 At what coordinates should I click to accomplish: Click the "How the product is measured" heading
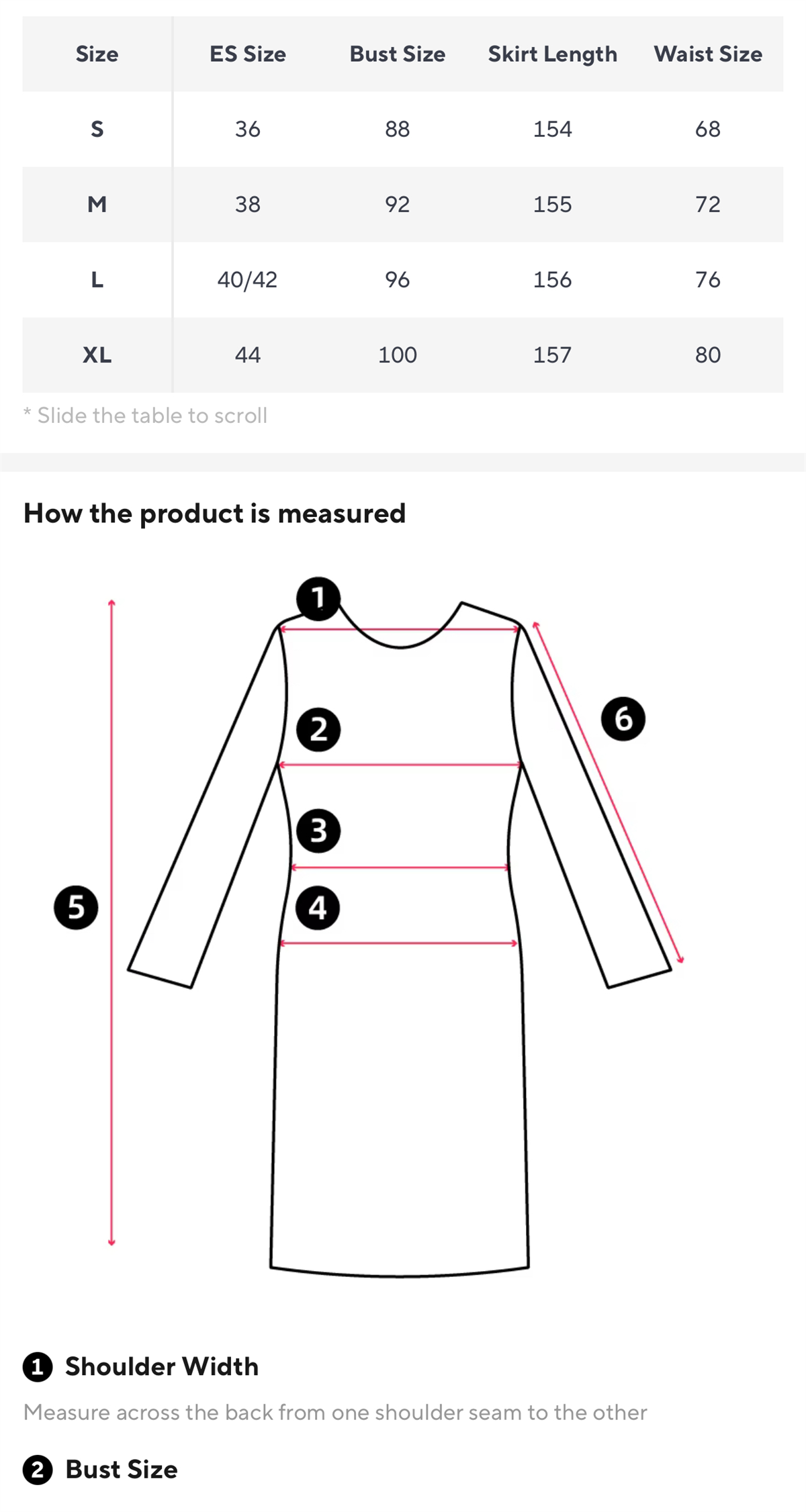point(215,514)
